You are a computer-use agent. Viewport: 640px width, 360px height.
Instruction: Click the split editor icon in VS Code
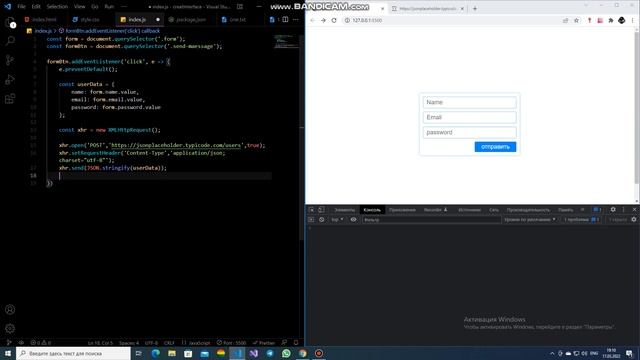coord(285,19)
